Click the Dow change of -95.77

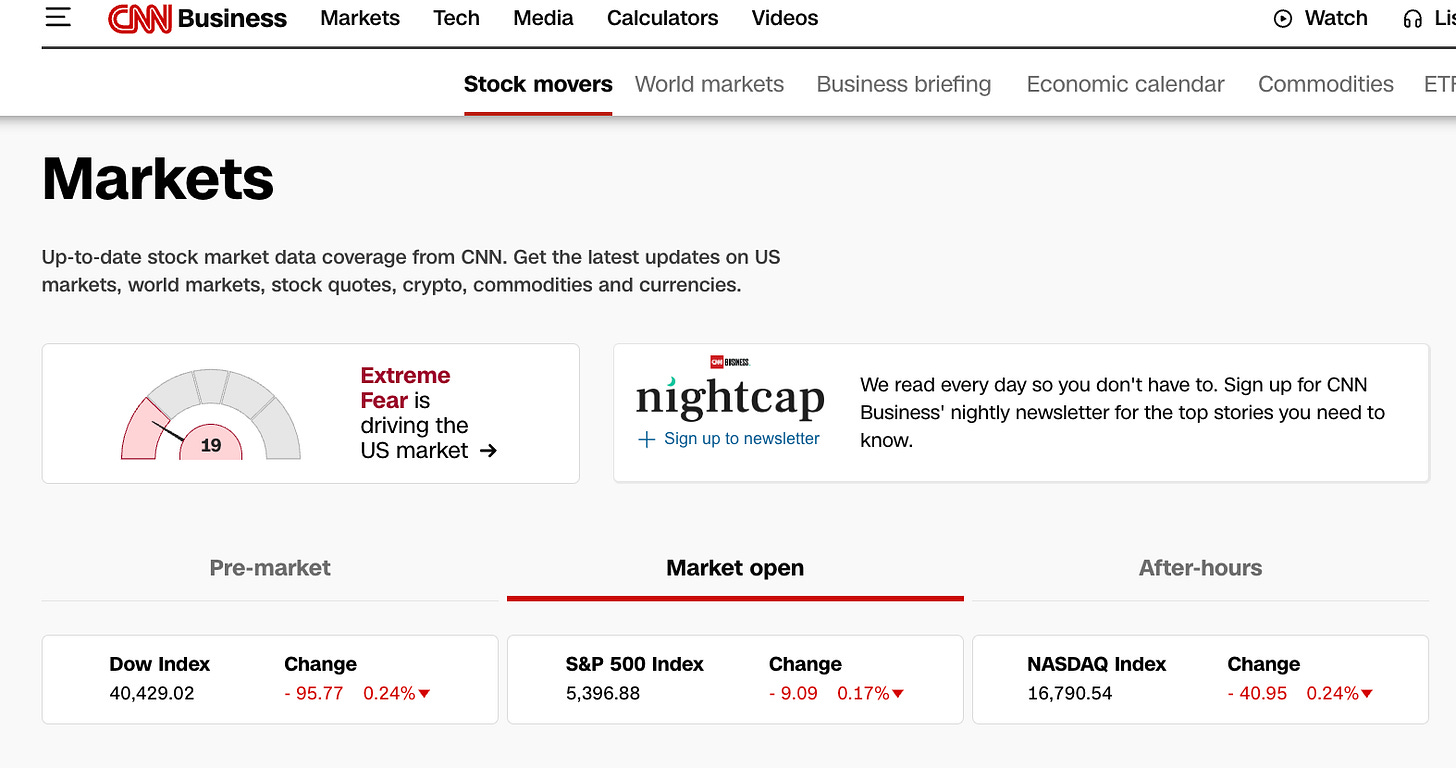click(314, 693)
